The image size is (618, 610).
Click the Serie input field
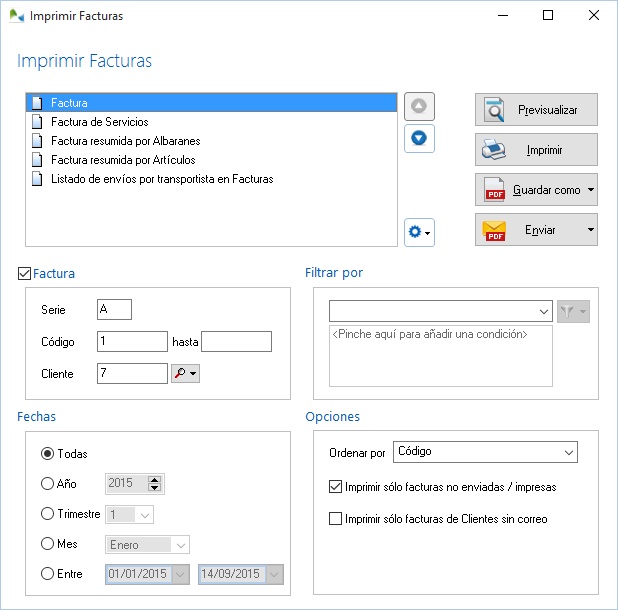click(114, 310)
